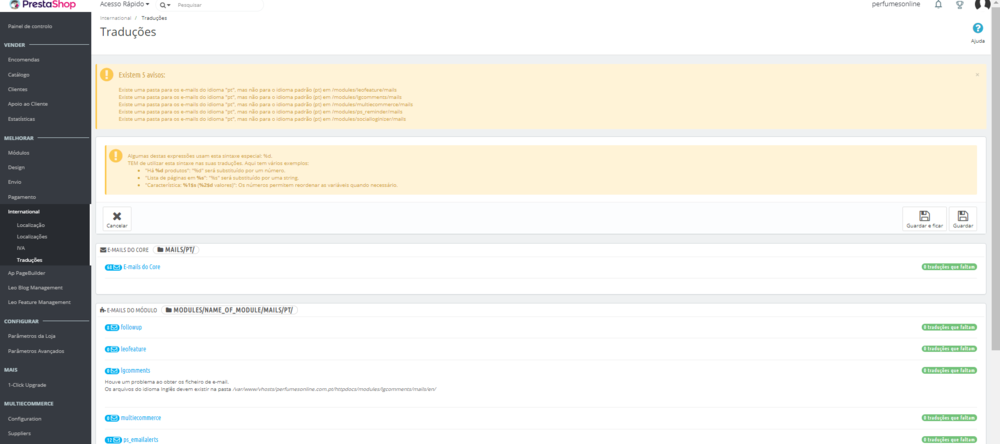The width and height of the screenshot is (1000, 444).
Task: Open Leo Blog Management menu
Action: click(x=35, y=288)
